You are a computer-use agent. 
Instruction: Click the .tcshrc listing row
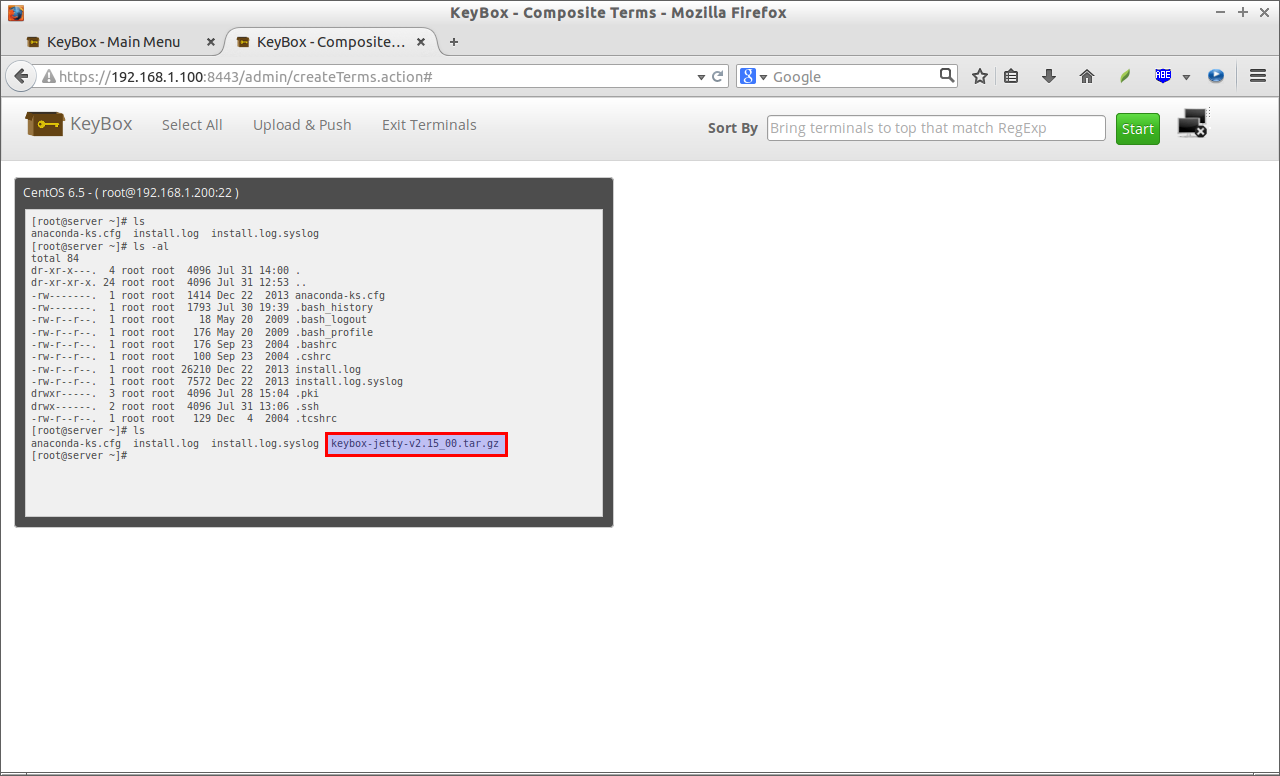pyautogui.click(x=184, y=419)
